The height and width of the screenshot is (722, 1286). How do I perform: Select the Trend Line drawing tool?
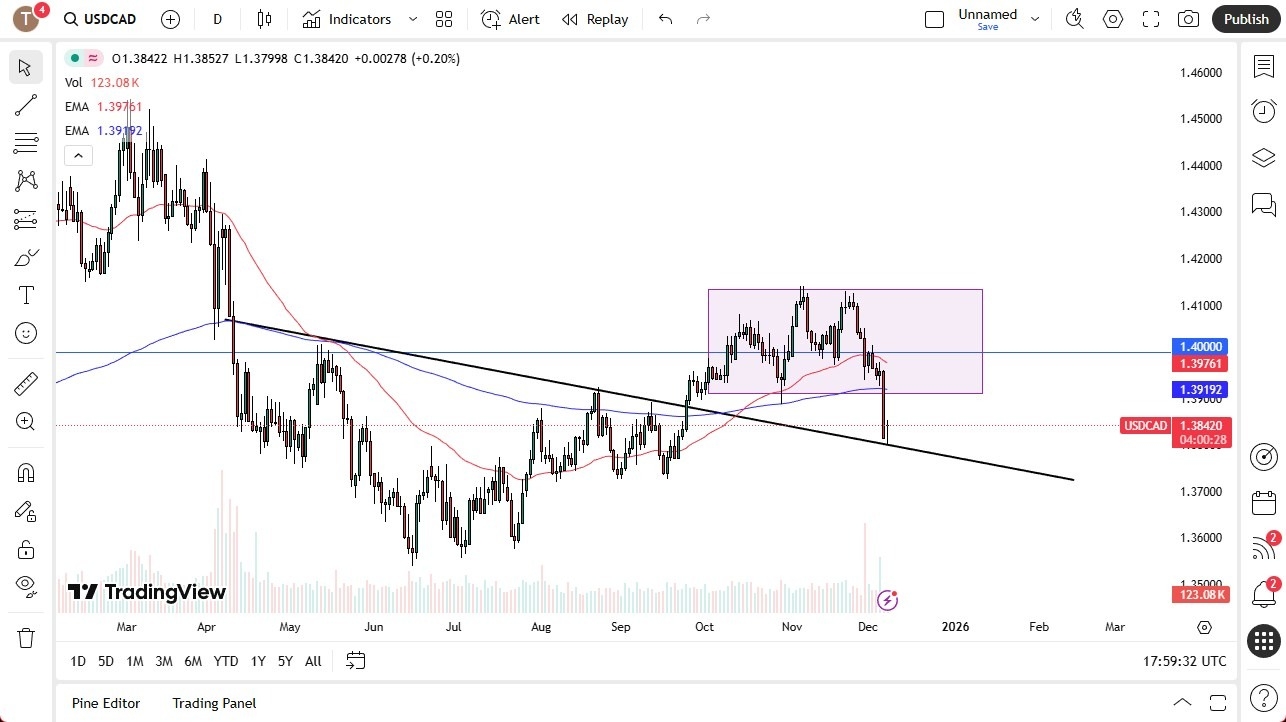click(x=25, y=105)
